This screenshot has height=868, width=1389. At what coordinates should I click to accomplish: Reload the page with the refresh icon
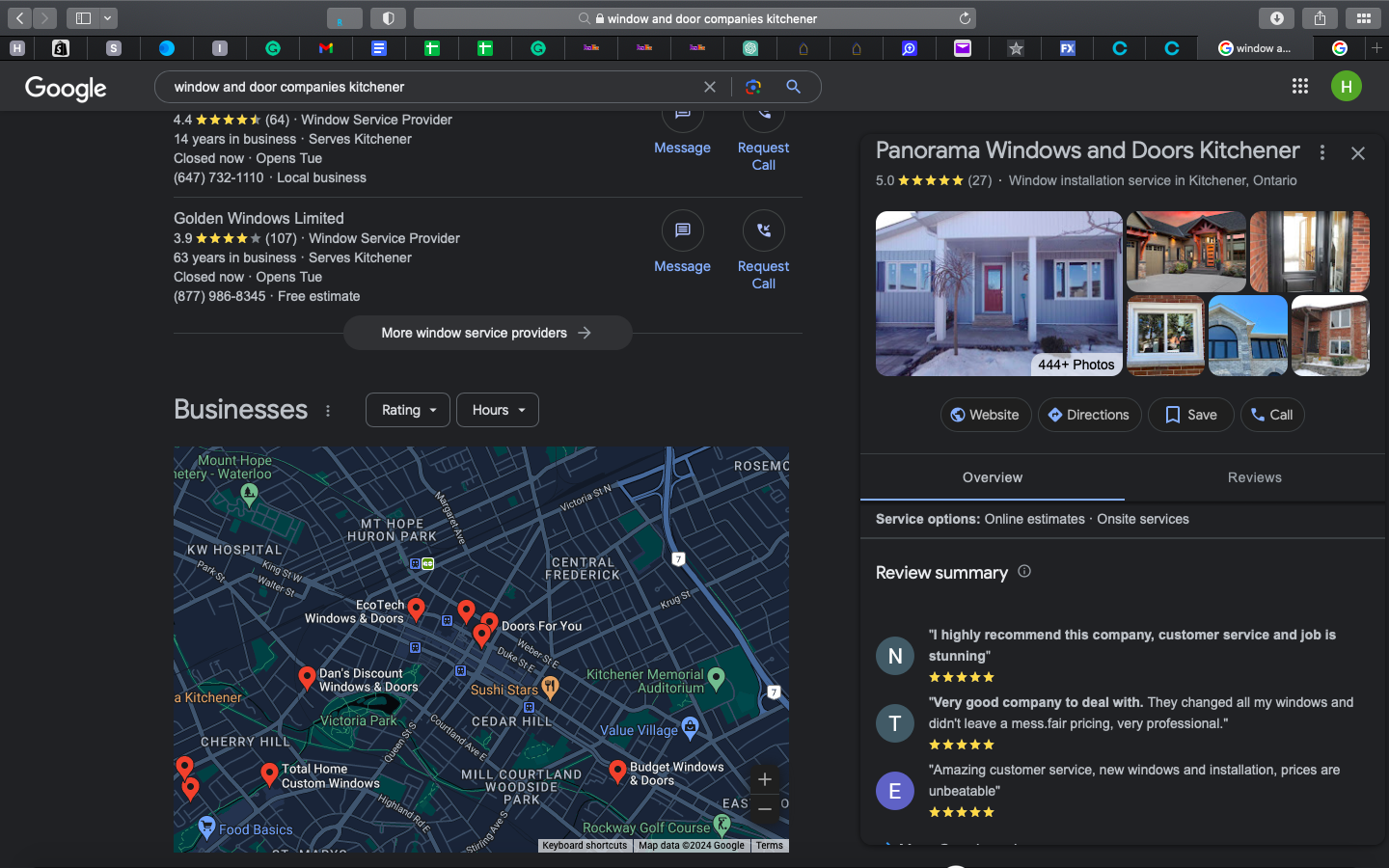click(965, 18)
